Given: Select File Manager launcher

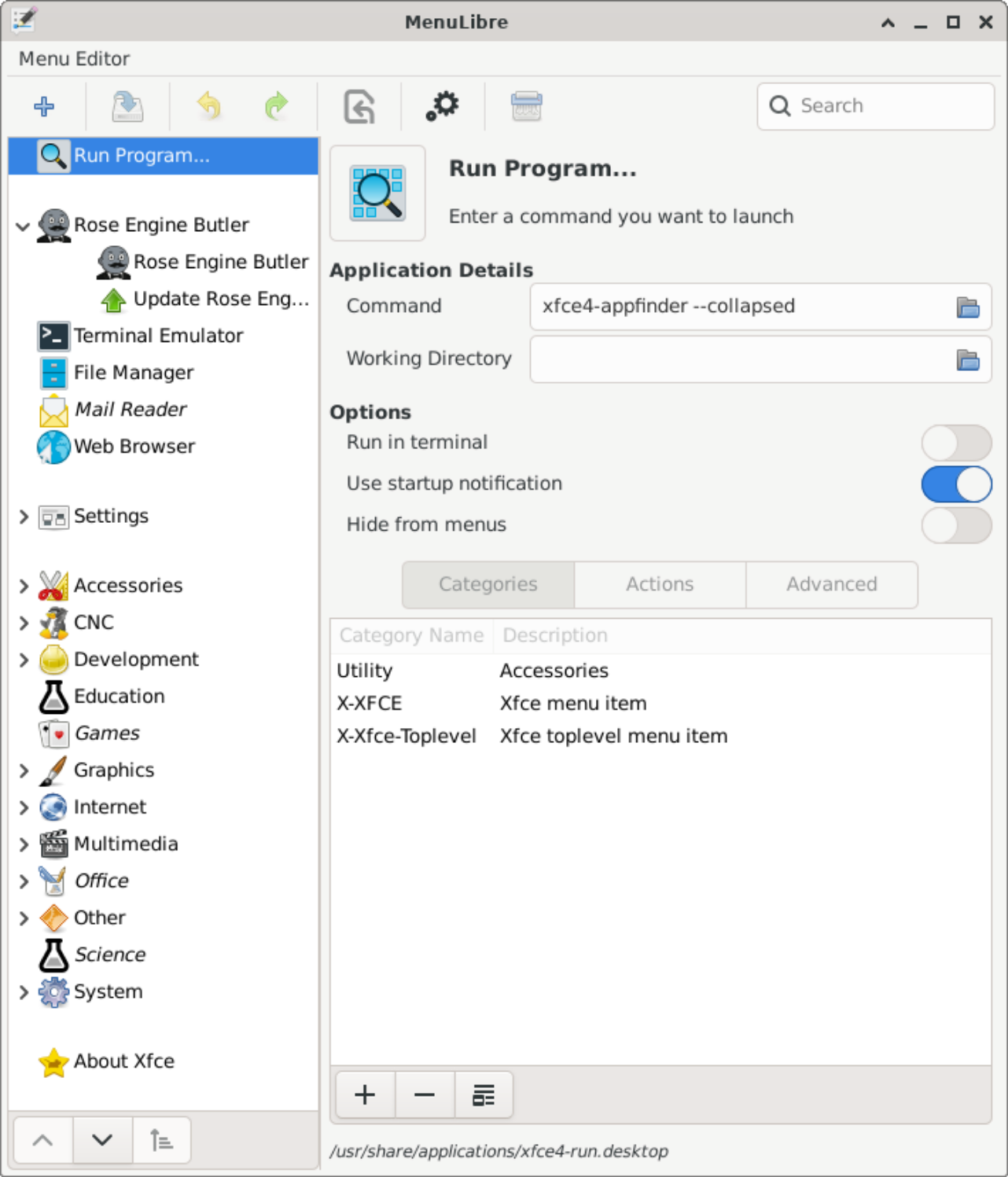Looking at the screenshot, I should [164, 373].
